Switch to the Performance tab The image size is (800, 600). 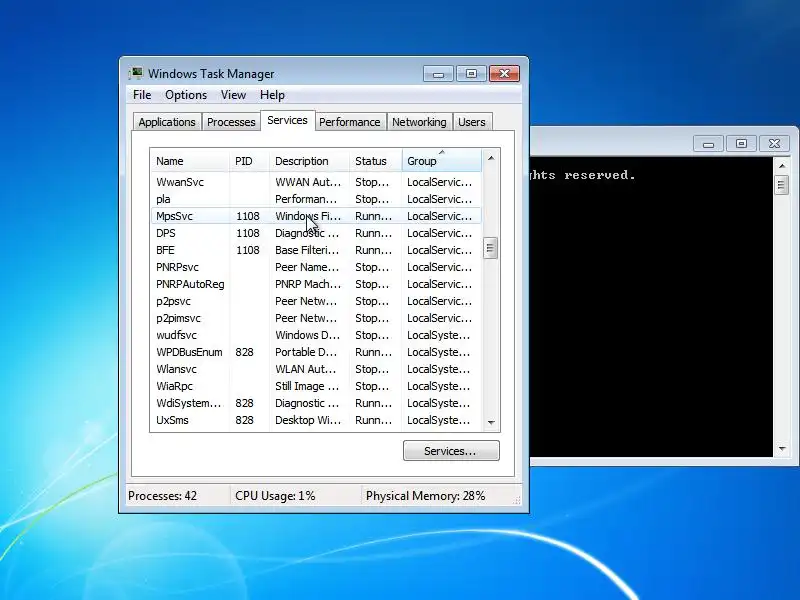[x=349, y=122]
